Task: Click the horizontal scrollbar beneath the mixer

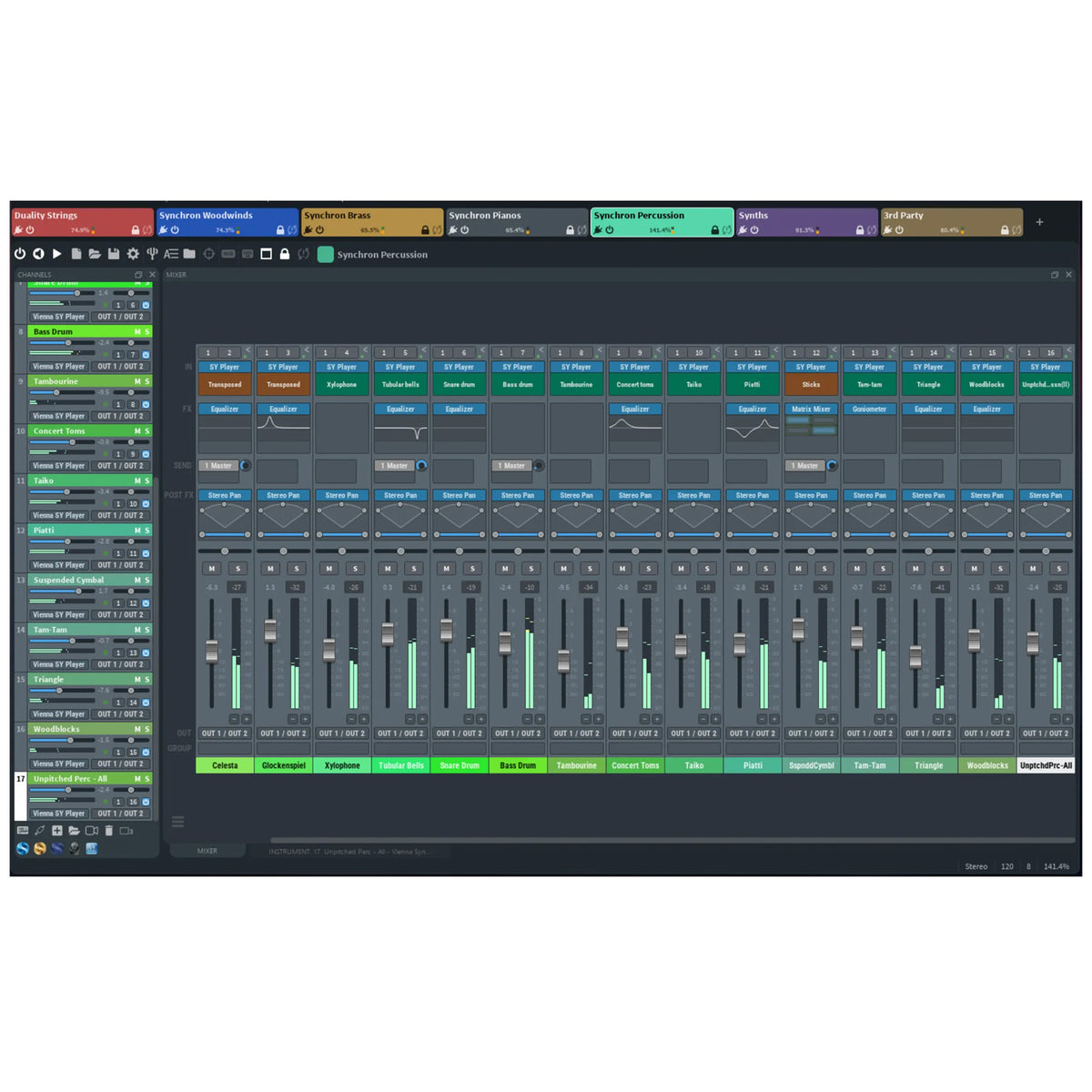Action: (x=672, y=840)
